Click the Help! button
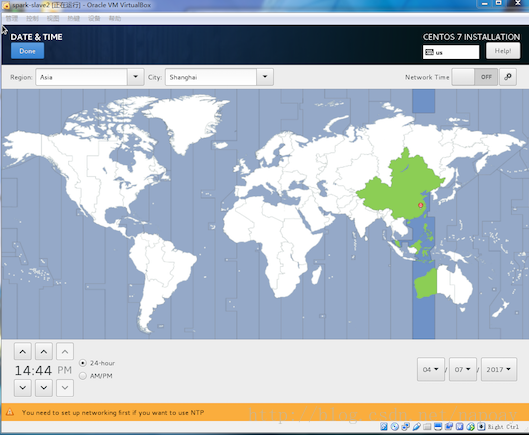This screenshot has height=435, width=529. pos(503,51)
